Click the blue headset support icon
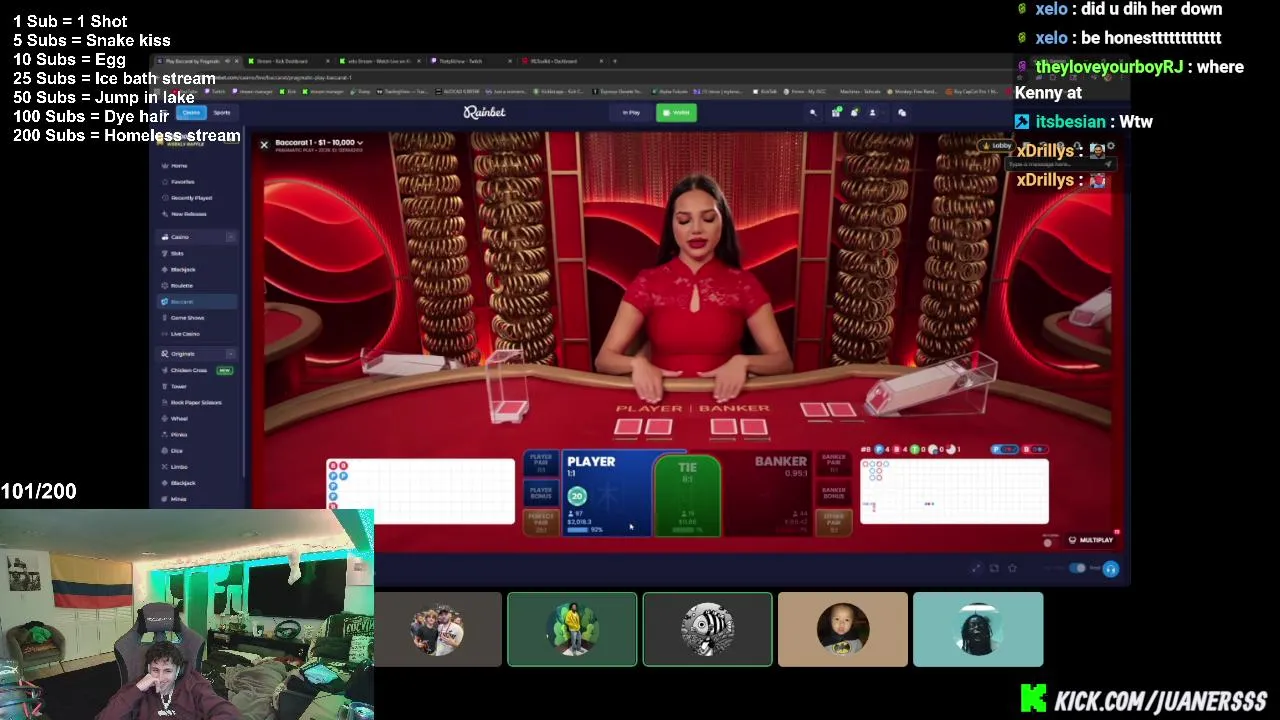This screenshot has height=720, width=1280. click(1110, 569)
